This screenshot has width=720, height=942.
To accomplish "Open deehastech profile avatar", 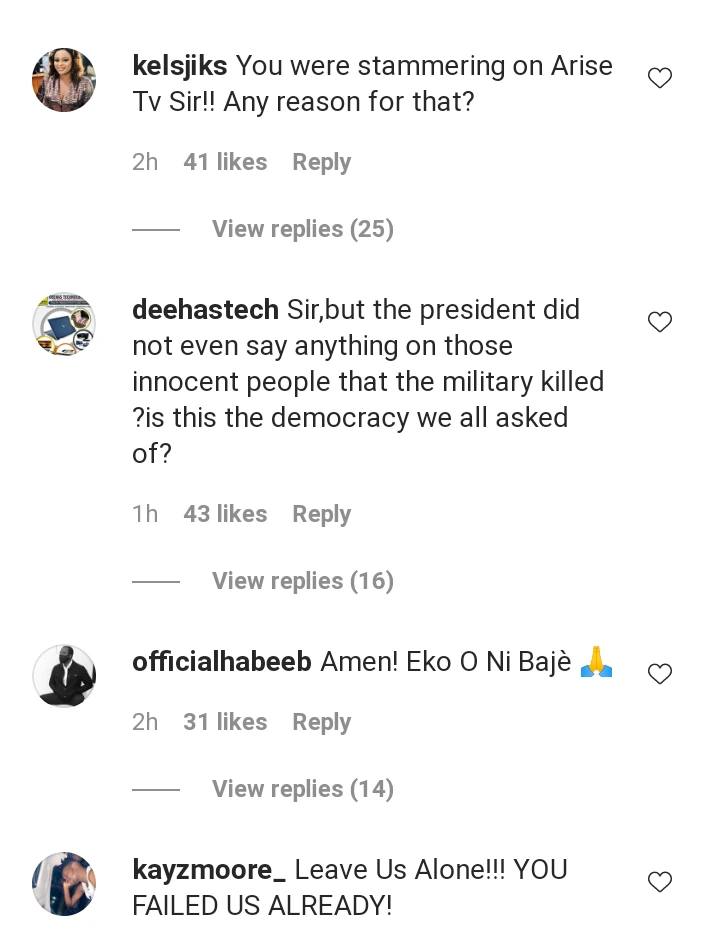I will click(64, 324).
